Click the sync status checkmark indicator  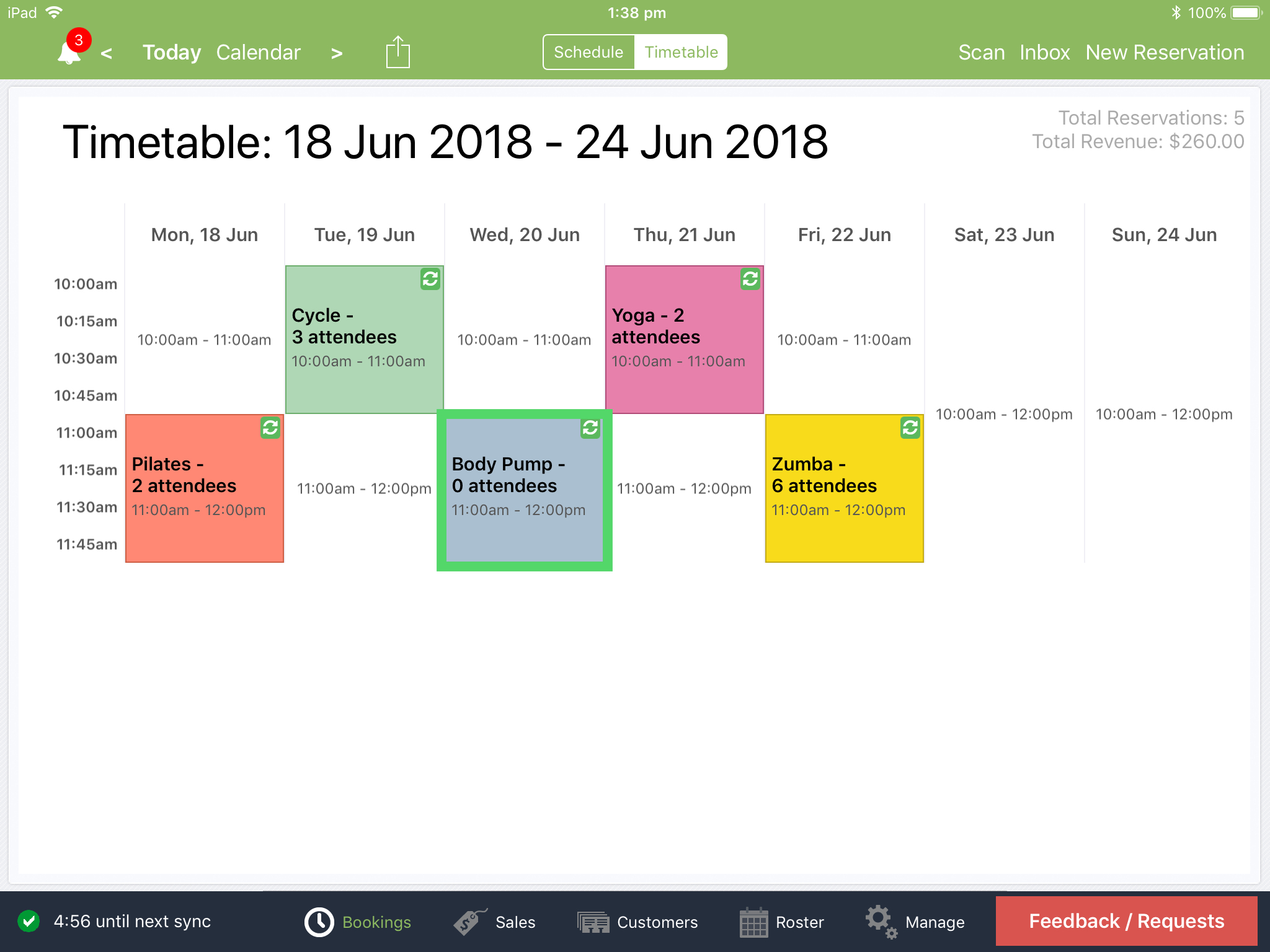point(27,922)
